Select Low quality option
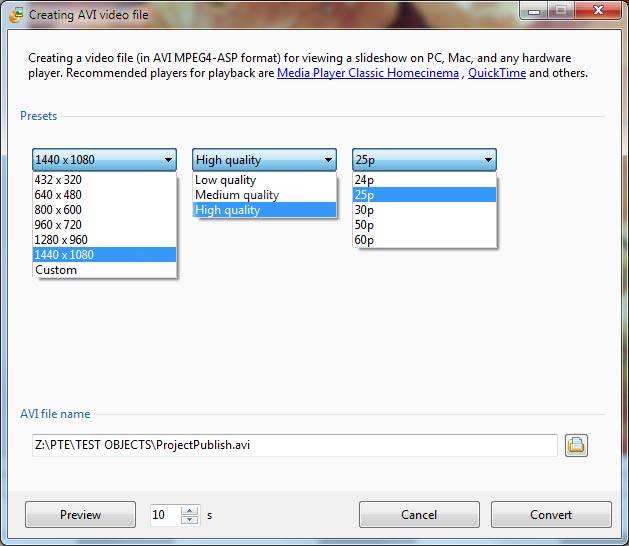The height and width of the screenshot is (546, 629). point(225,180)
